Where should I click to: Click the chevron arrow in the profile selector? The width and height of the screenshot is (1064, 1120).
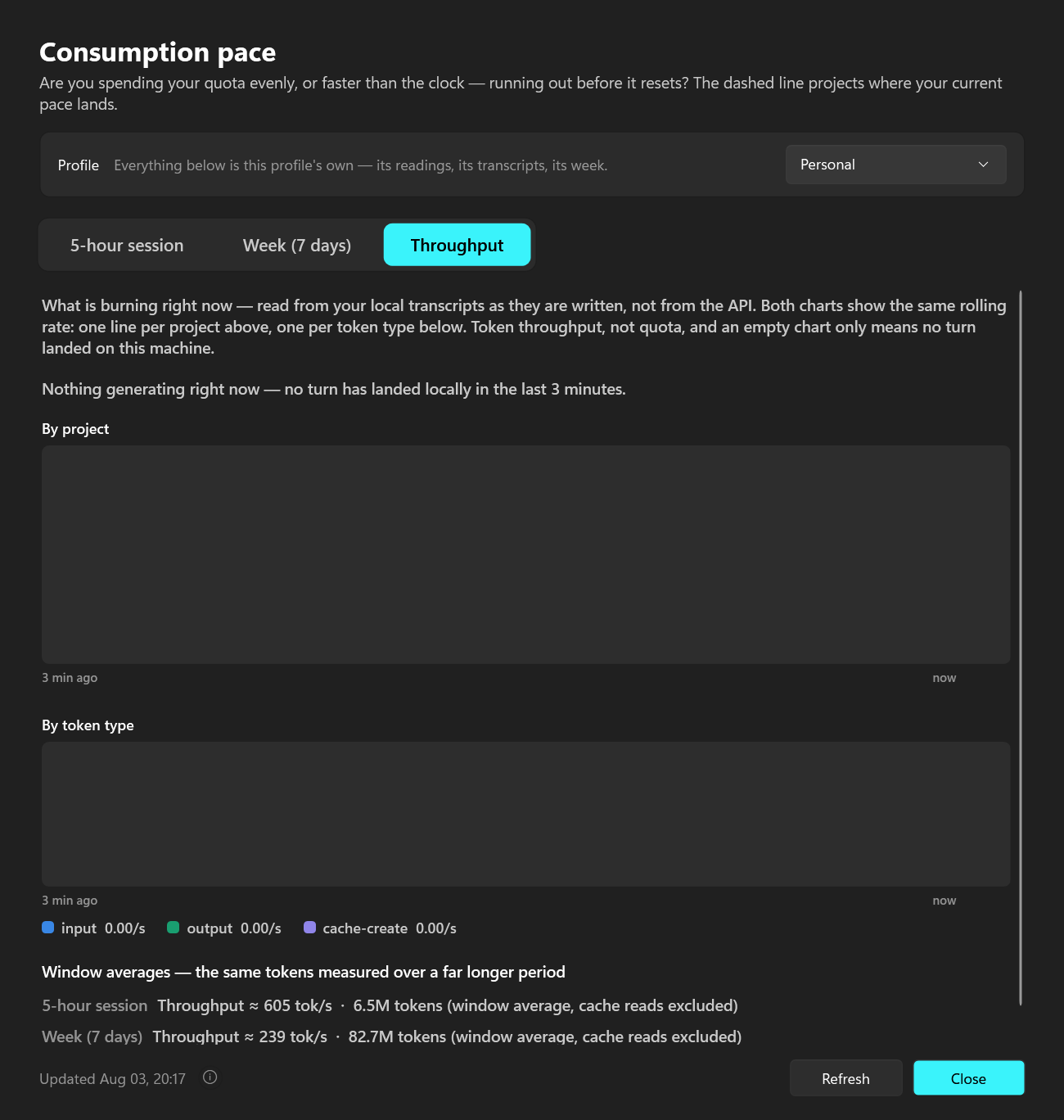point(983,165)
